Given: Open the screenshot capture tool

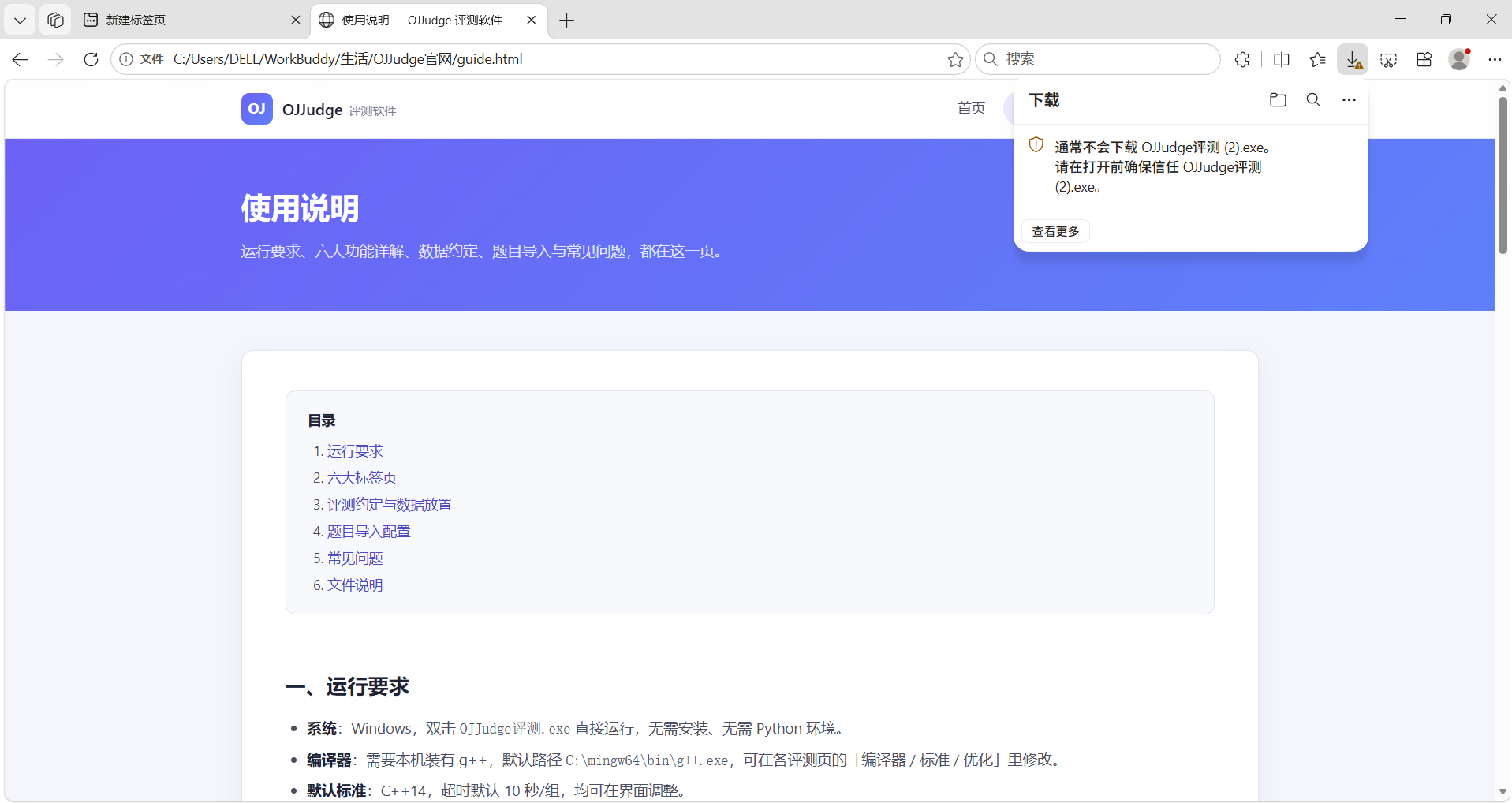Looking at the screenshot, I should point(1388,59).
